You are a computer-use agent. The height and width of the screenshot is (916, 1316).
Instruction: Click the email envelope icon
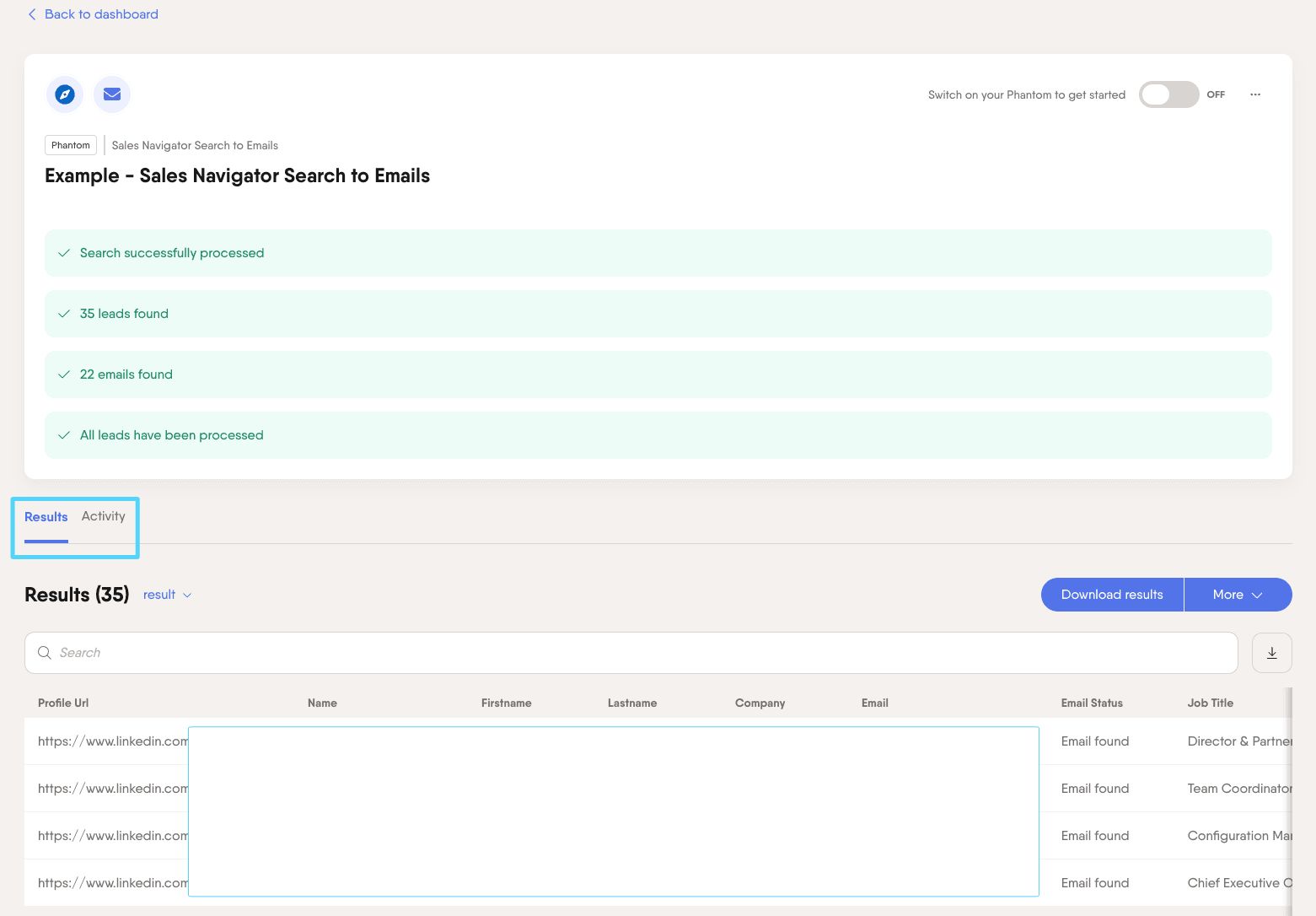[112, 94]
